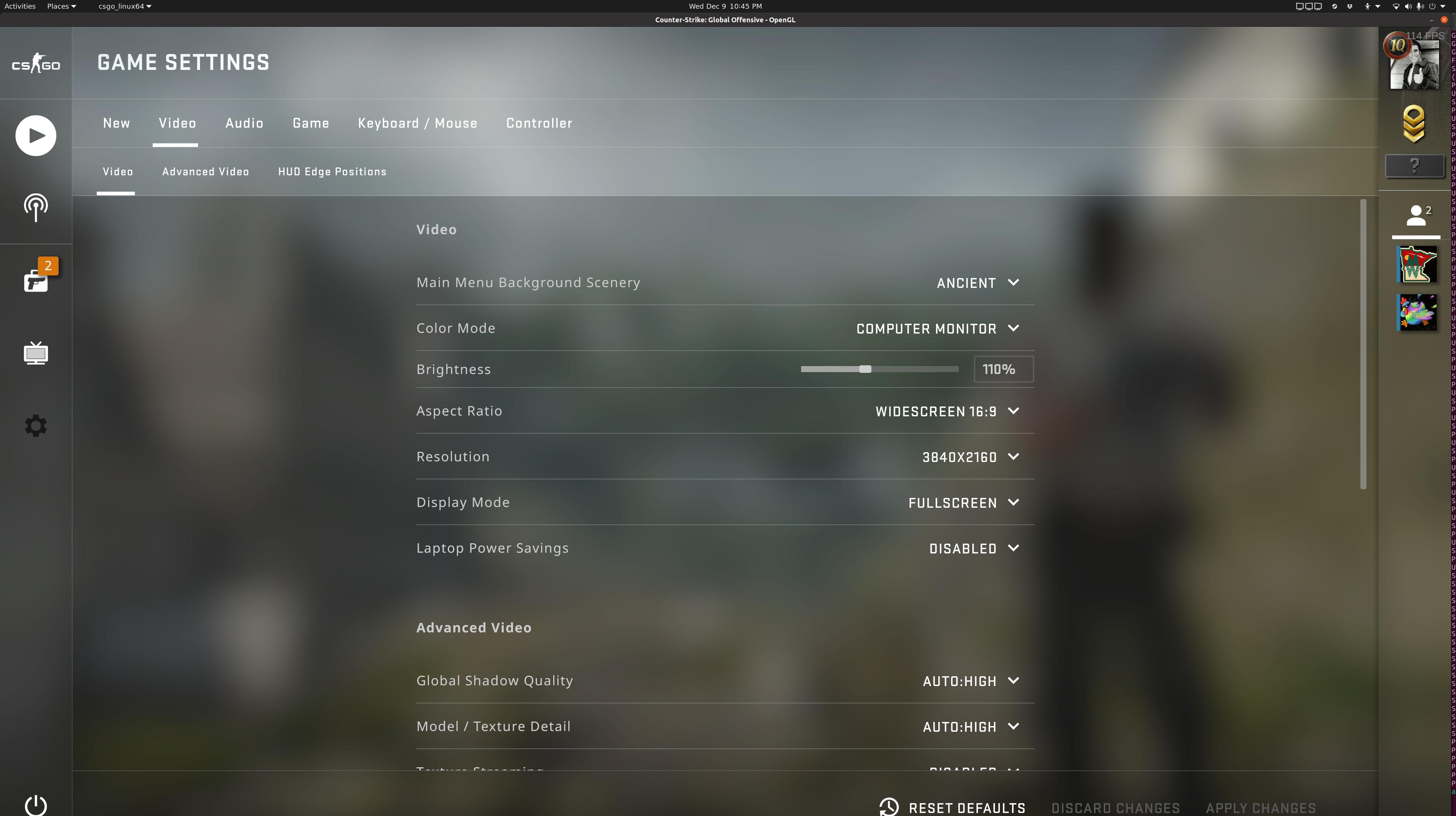Click the gold rank chevron badge

coord(1414,124)
